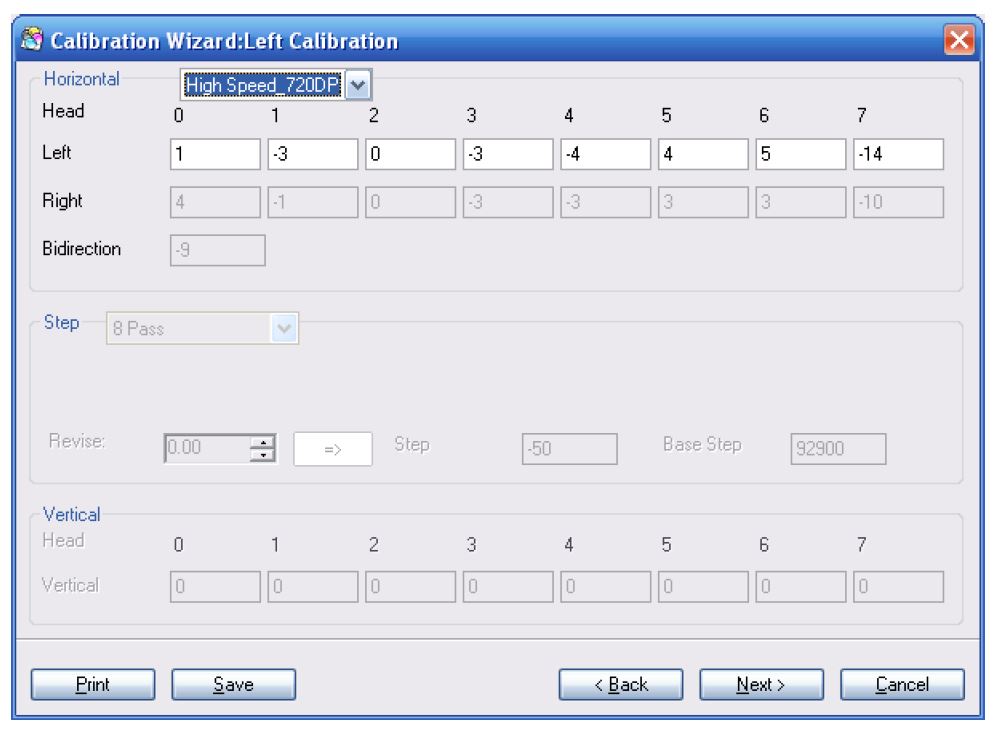Click the Calibration Wizard title bar icon
Screen dimensions: 1003x735
[31, 42]
